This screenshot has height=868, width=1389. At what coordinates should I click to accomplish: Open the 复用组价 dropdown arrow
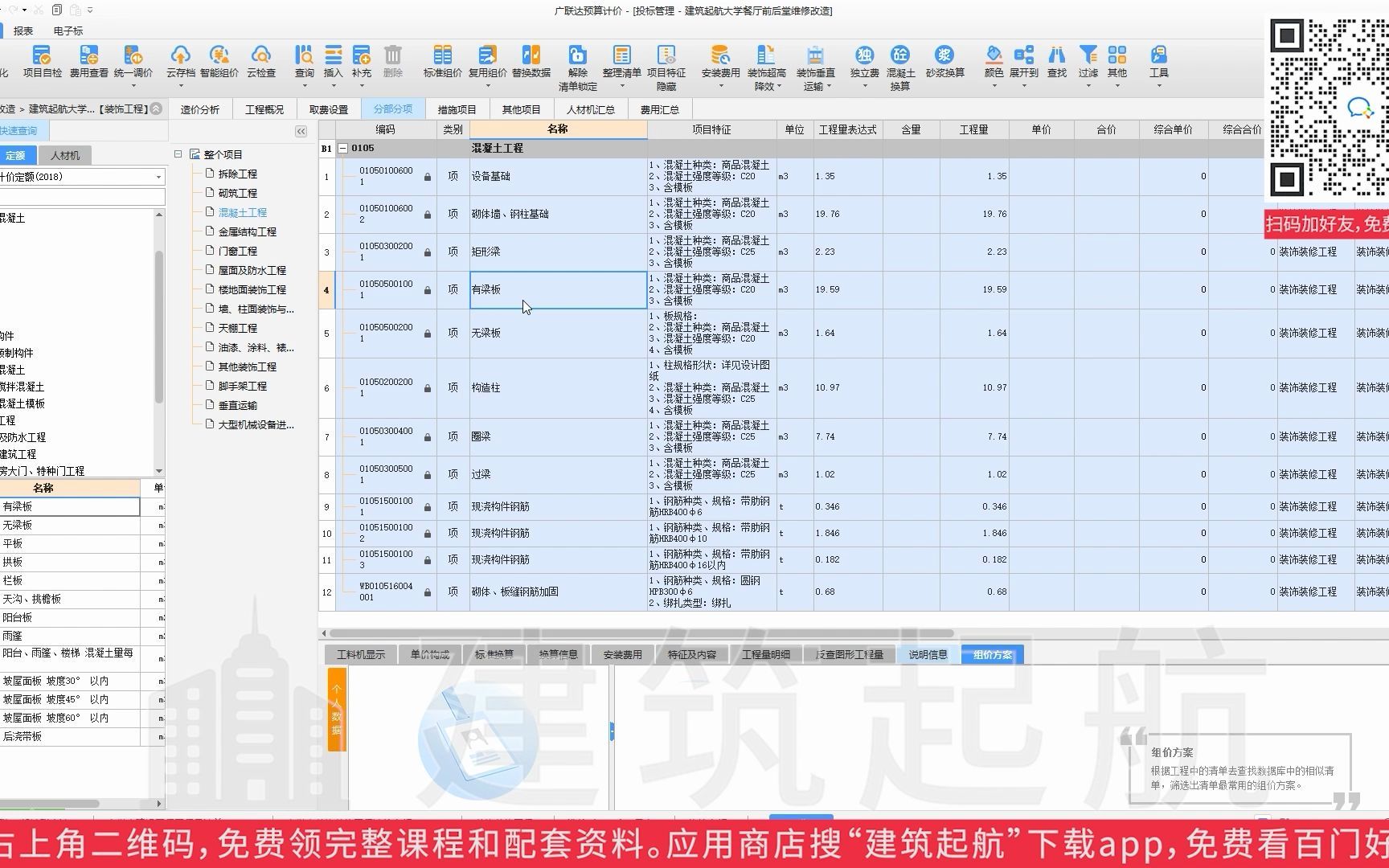tap(487, 85)
